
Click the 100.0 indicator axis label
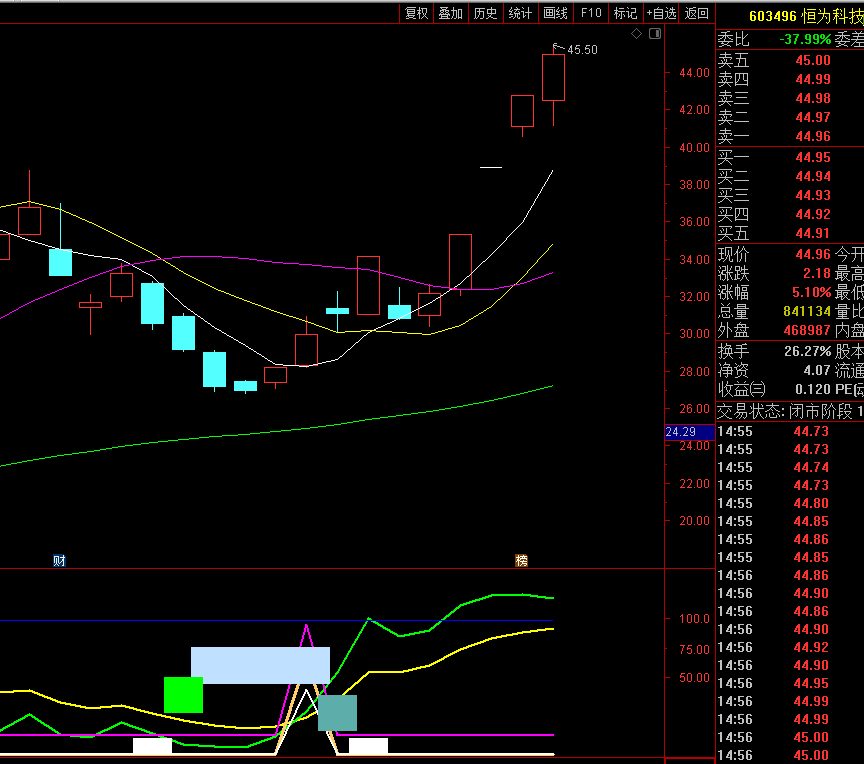tap(694, 619)
